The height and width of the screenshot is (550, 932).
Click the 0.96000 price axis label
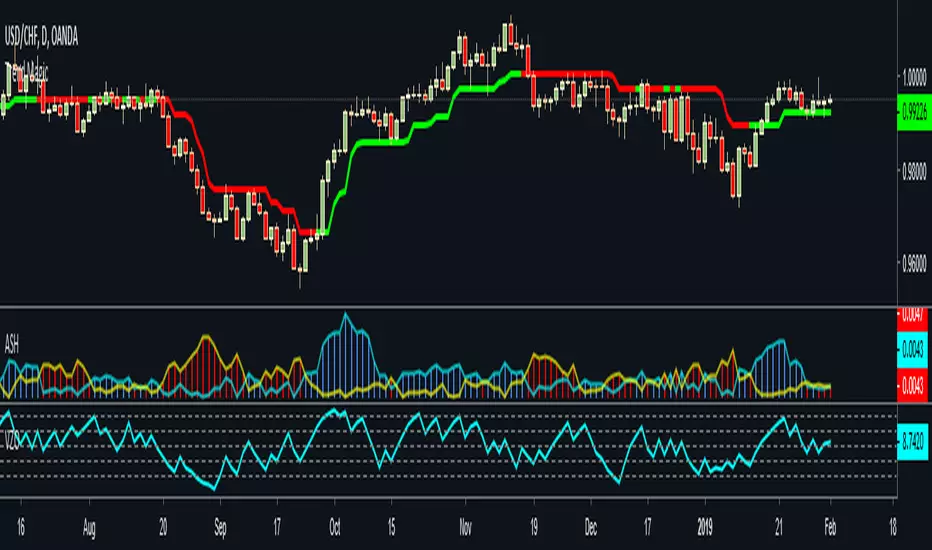click(914, 263)
